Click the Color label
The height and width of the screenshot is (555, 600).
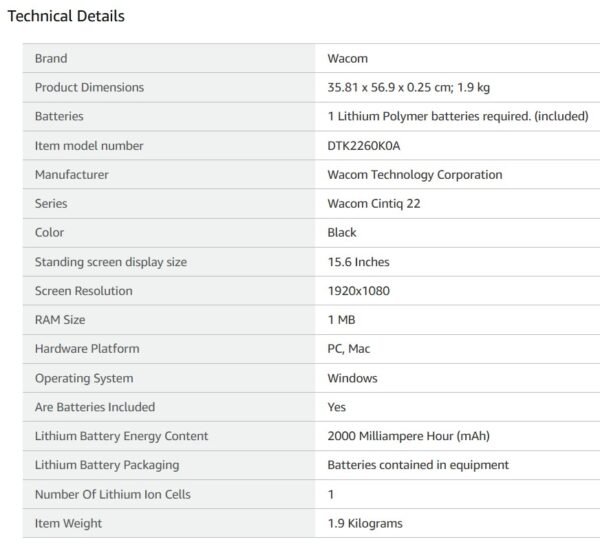[x=49, y=232]
